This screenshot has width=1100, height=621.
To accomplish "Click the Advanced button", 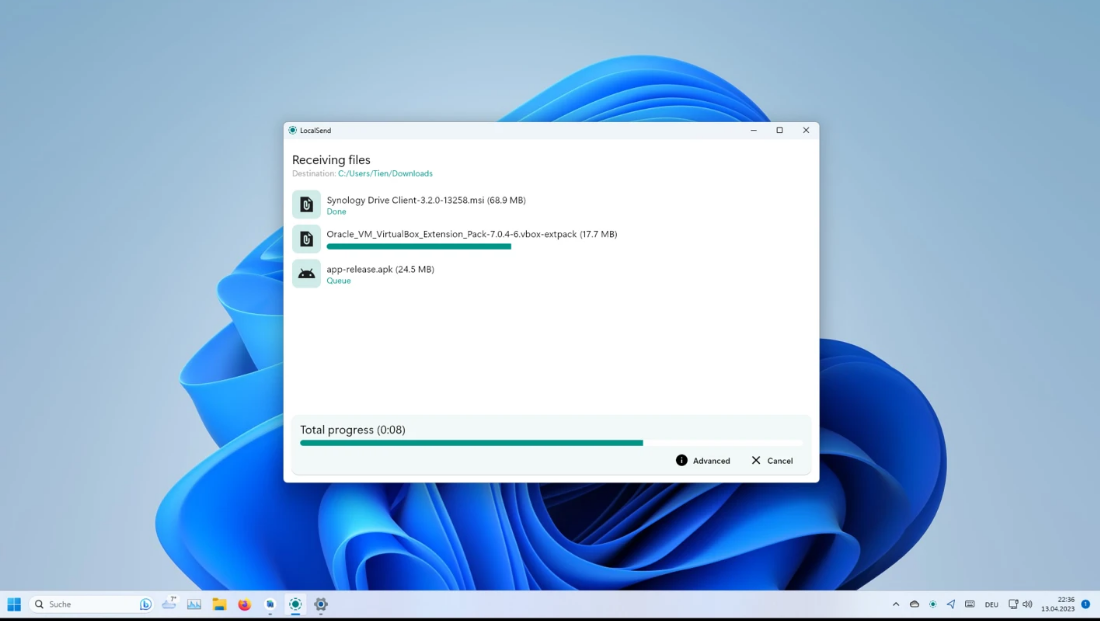I will pyautogui.click(x=703, y=460).
